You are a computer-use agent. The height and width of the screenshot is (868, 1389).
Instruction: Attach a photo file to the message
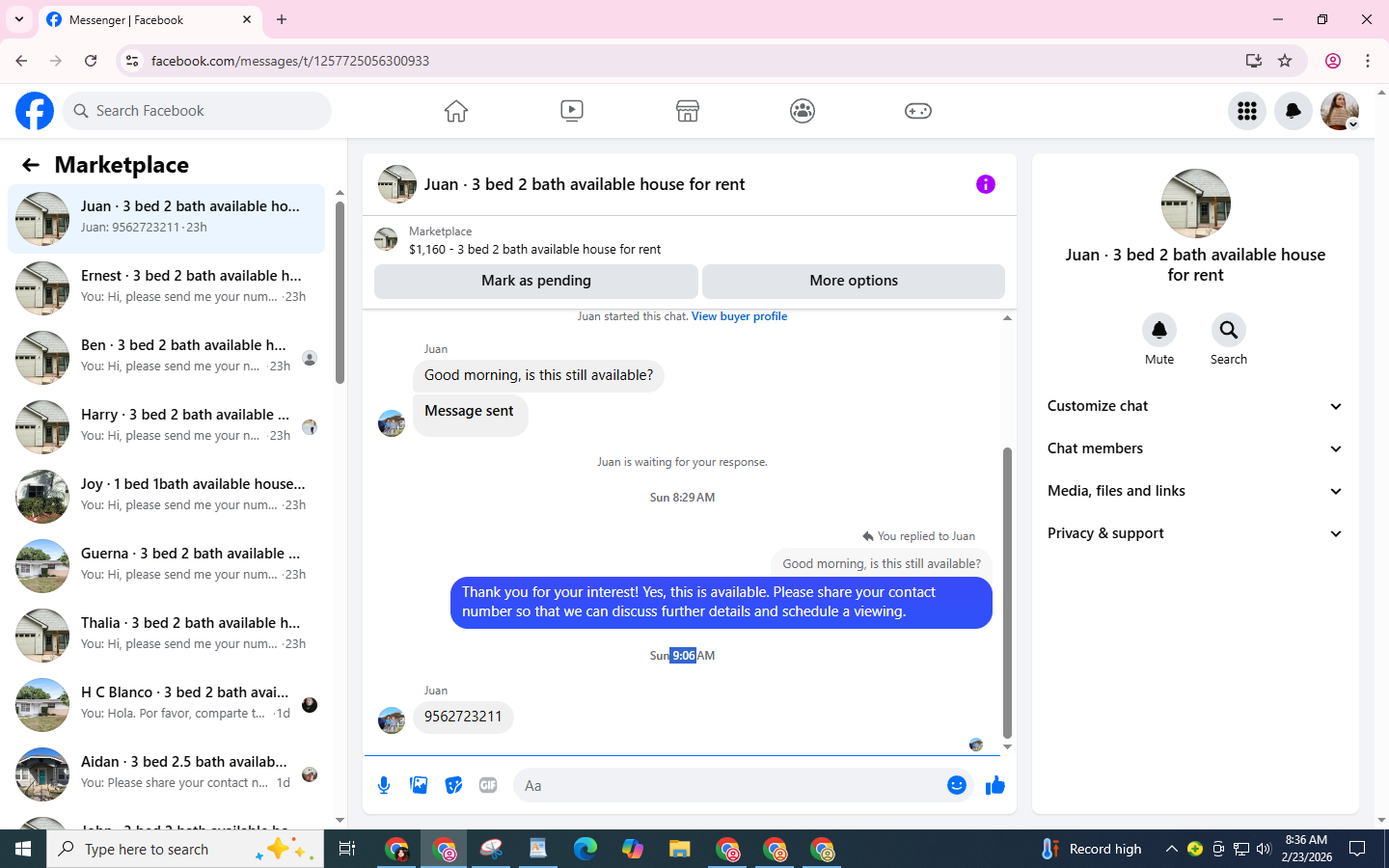click(x=419, y=785)
